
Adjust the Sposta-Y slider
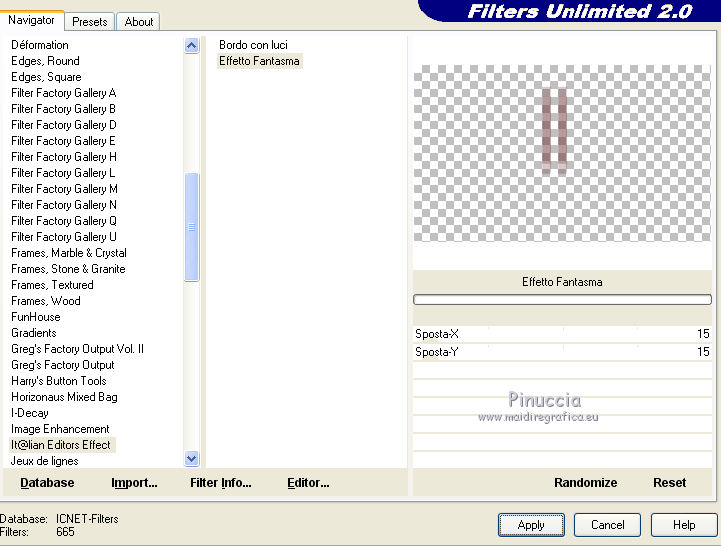point(562,352)
